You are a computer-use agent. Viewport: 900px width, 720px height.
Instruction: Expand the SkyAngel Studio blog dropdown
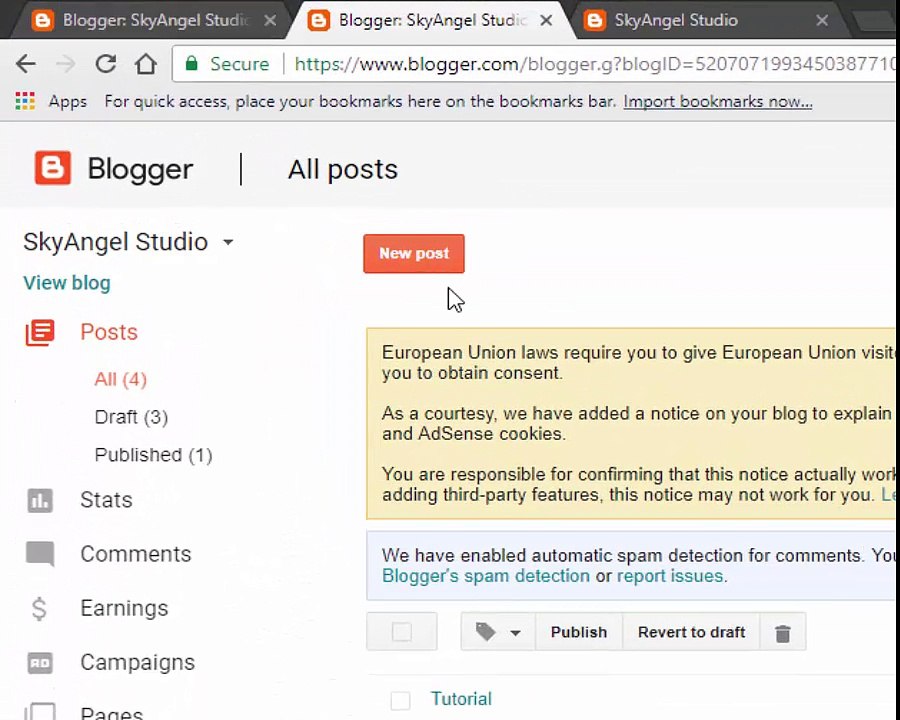pos(228,242)
